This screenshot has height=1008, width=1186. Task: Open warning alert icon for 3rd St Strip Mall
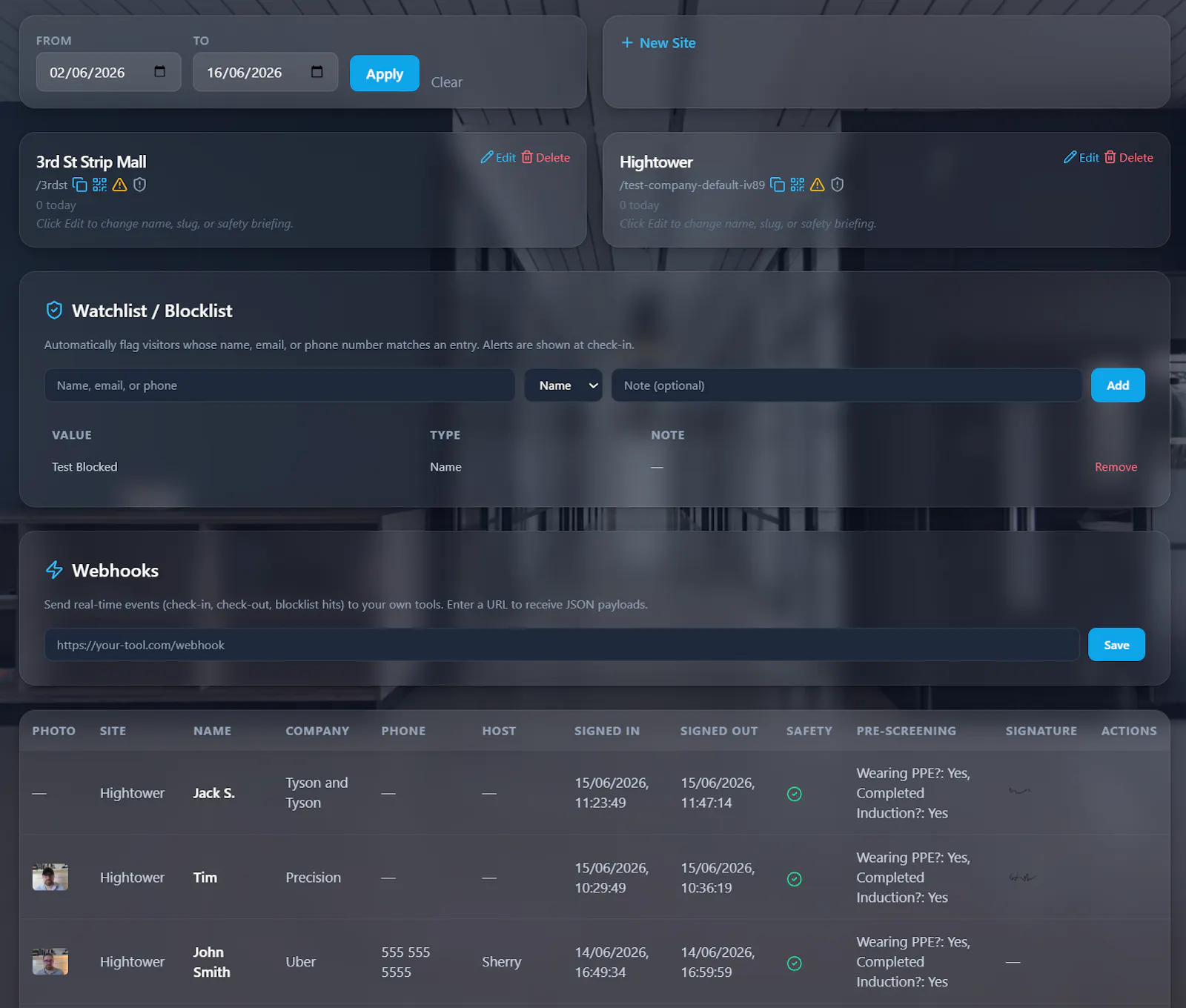coord(119,185)
